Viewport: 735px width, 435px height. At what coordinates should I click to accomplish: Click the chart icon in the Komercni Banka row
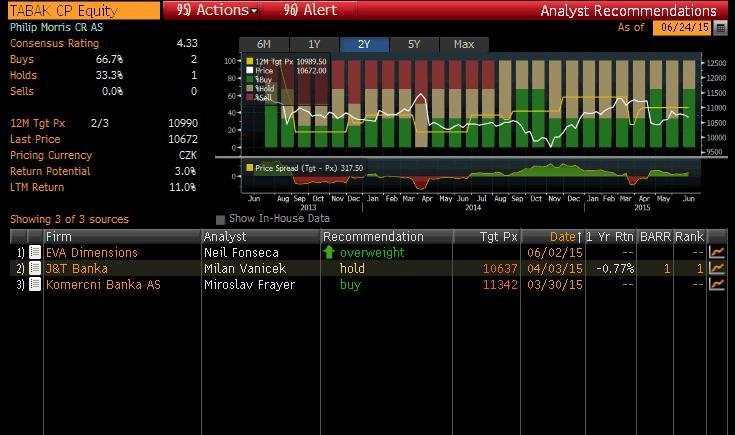pyautogui.click(x=717, y=284)
